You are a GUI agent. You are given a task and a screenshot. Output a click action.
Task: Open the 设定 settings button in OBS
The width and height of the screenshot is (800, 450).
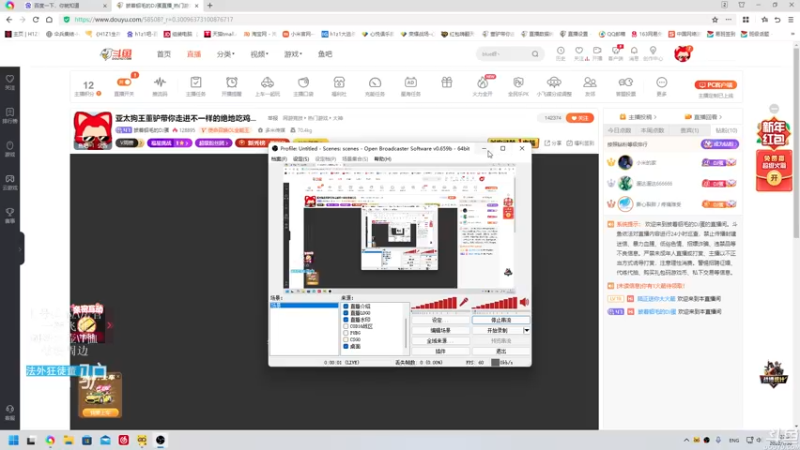point(440,320)
